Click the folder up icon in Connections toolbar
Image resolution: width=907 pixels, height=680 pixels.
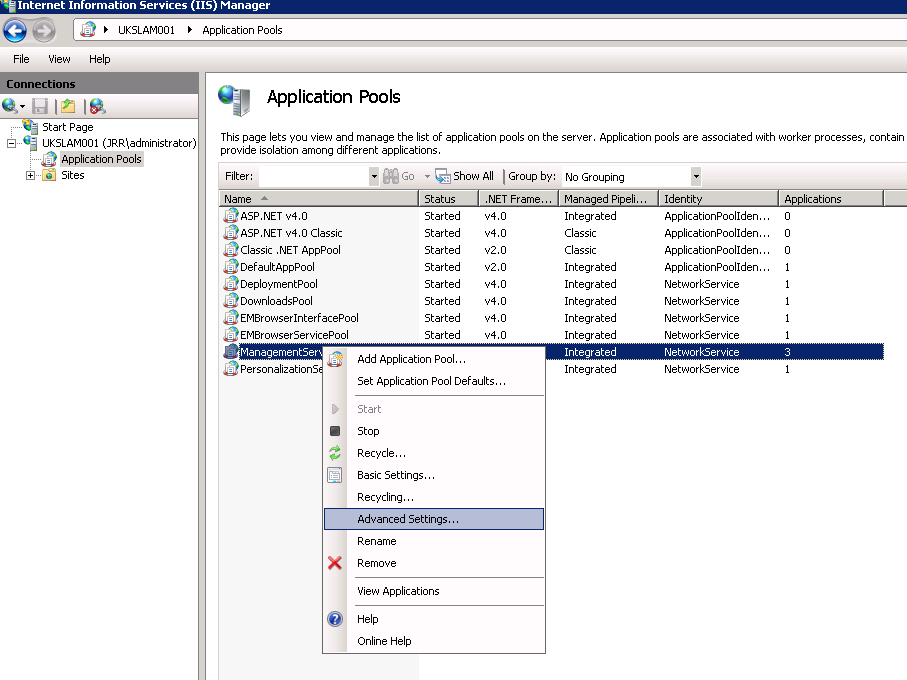(x=68, y=106)
